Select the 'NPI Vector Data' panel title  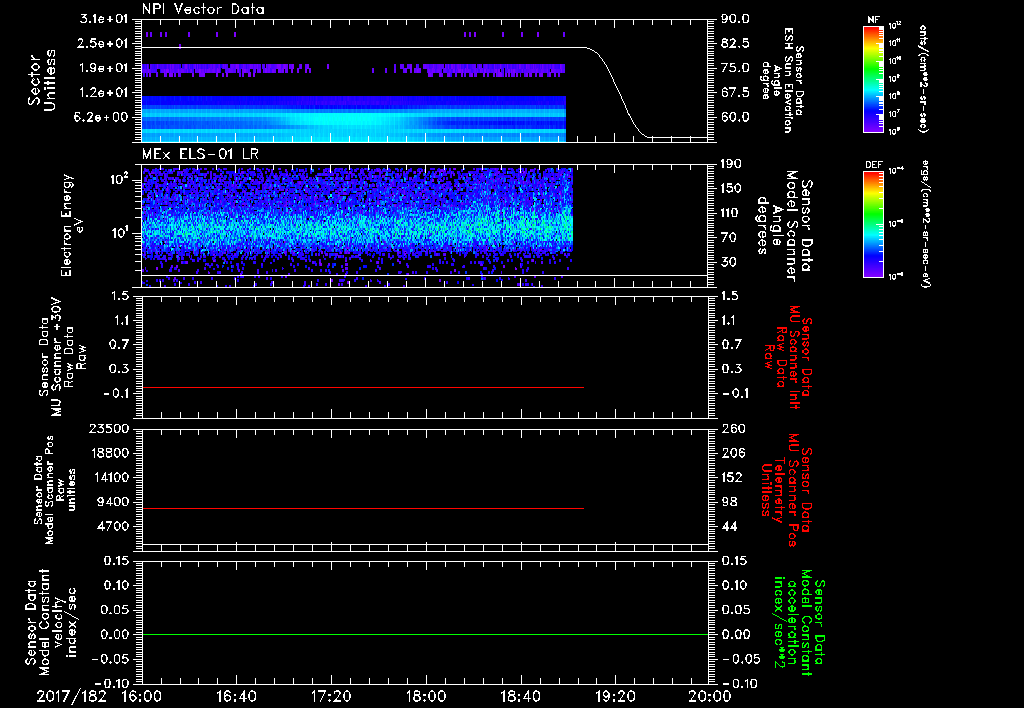tap(203, 9)
